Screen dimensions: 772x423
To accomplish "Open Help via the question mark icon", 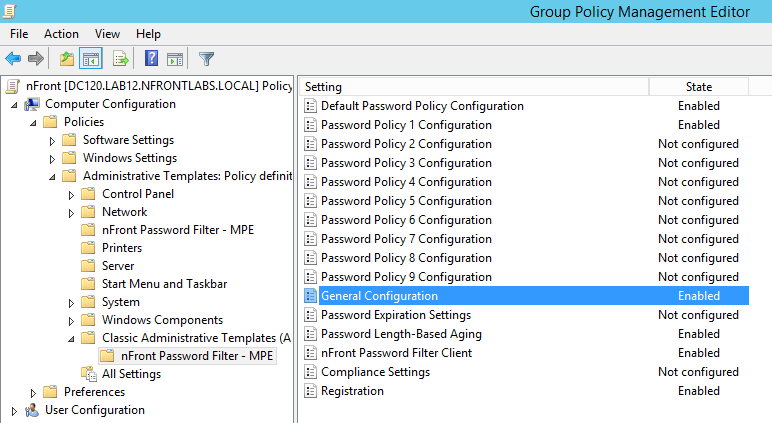I will coord(151,59).
